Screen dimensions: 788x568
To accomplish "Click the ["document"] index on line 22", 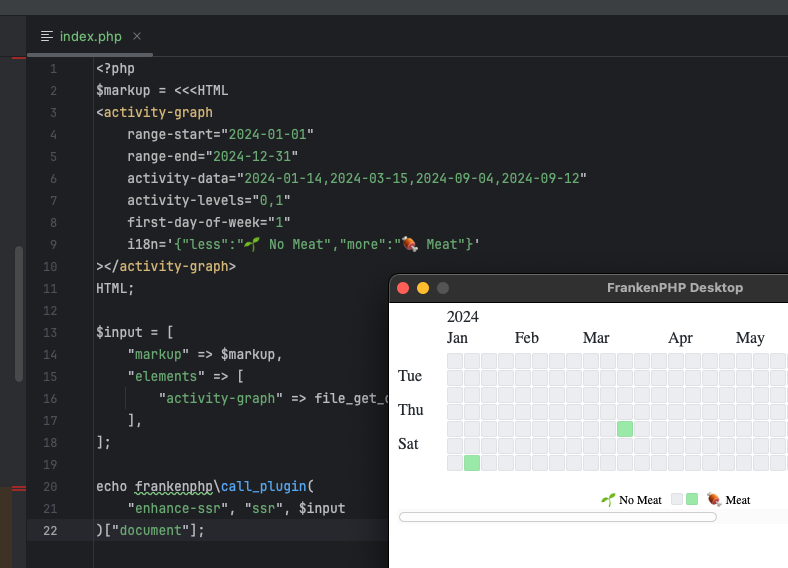I will [x=150, y=530].
